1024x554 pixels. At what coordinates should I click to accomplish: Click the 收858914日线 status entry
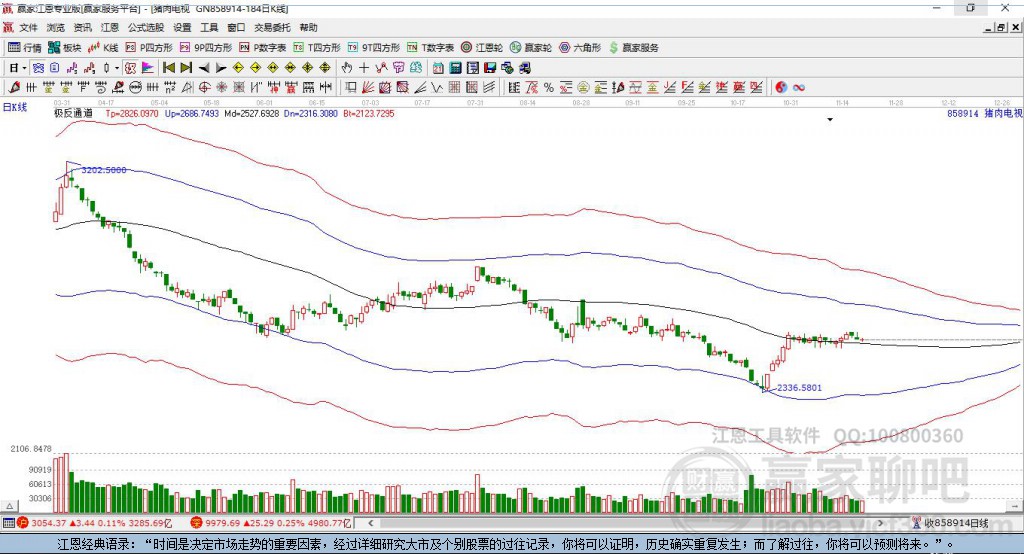tap(950, 523)
